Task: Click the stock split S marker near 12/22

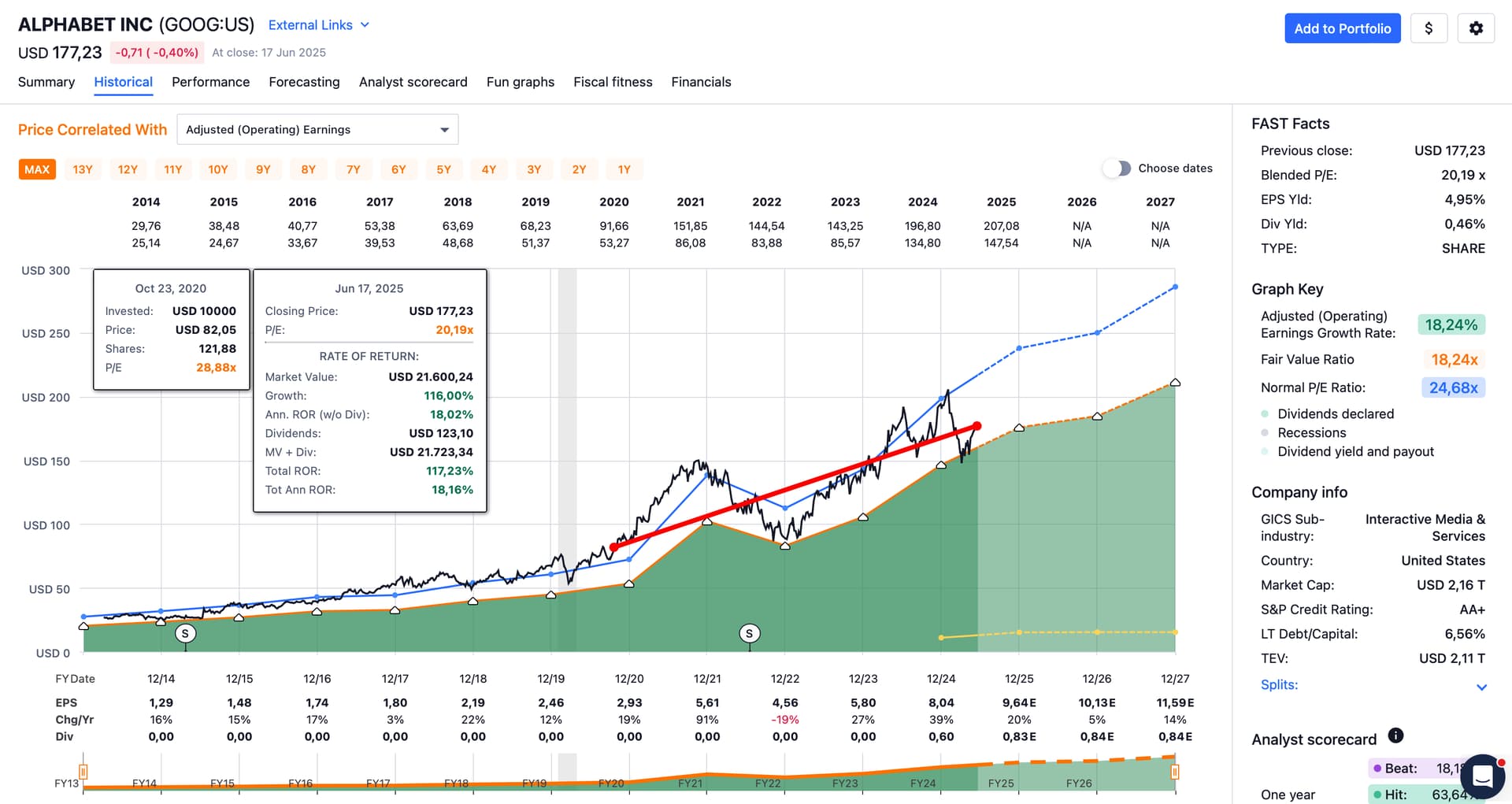Action: 749,633
